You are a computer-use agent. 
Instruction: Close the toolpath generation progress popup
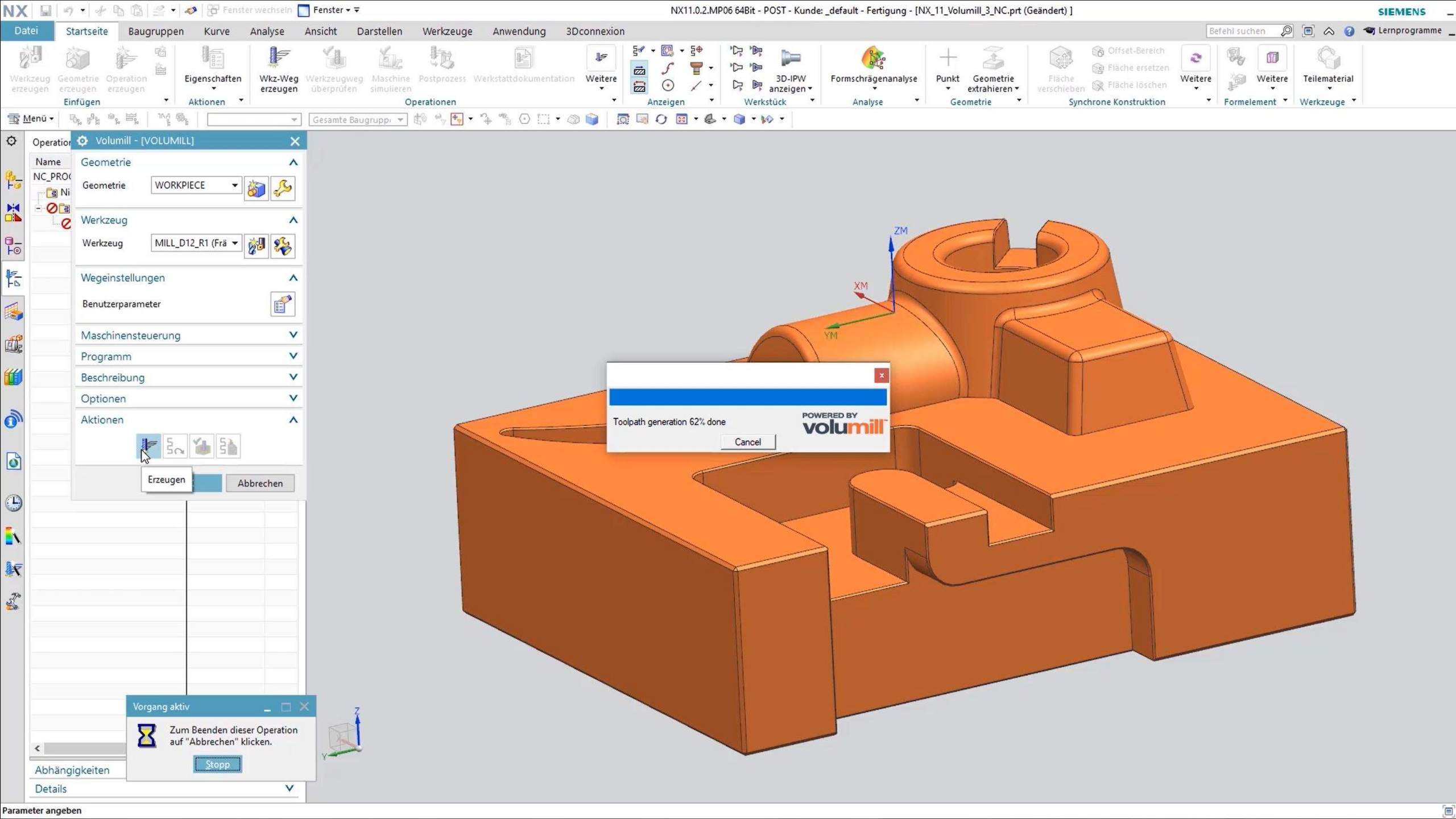point(882,375)
